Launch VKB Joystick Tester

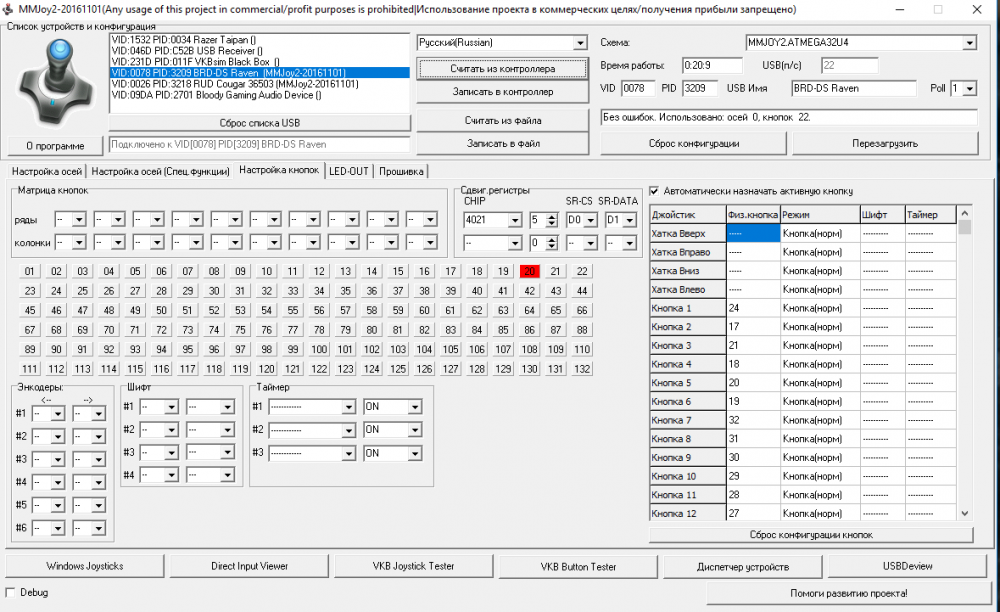click(413, 566)
